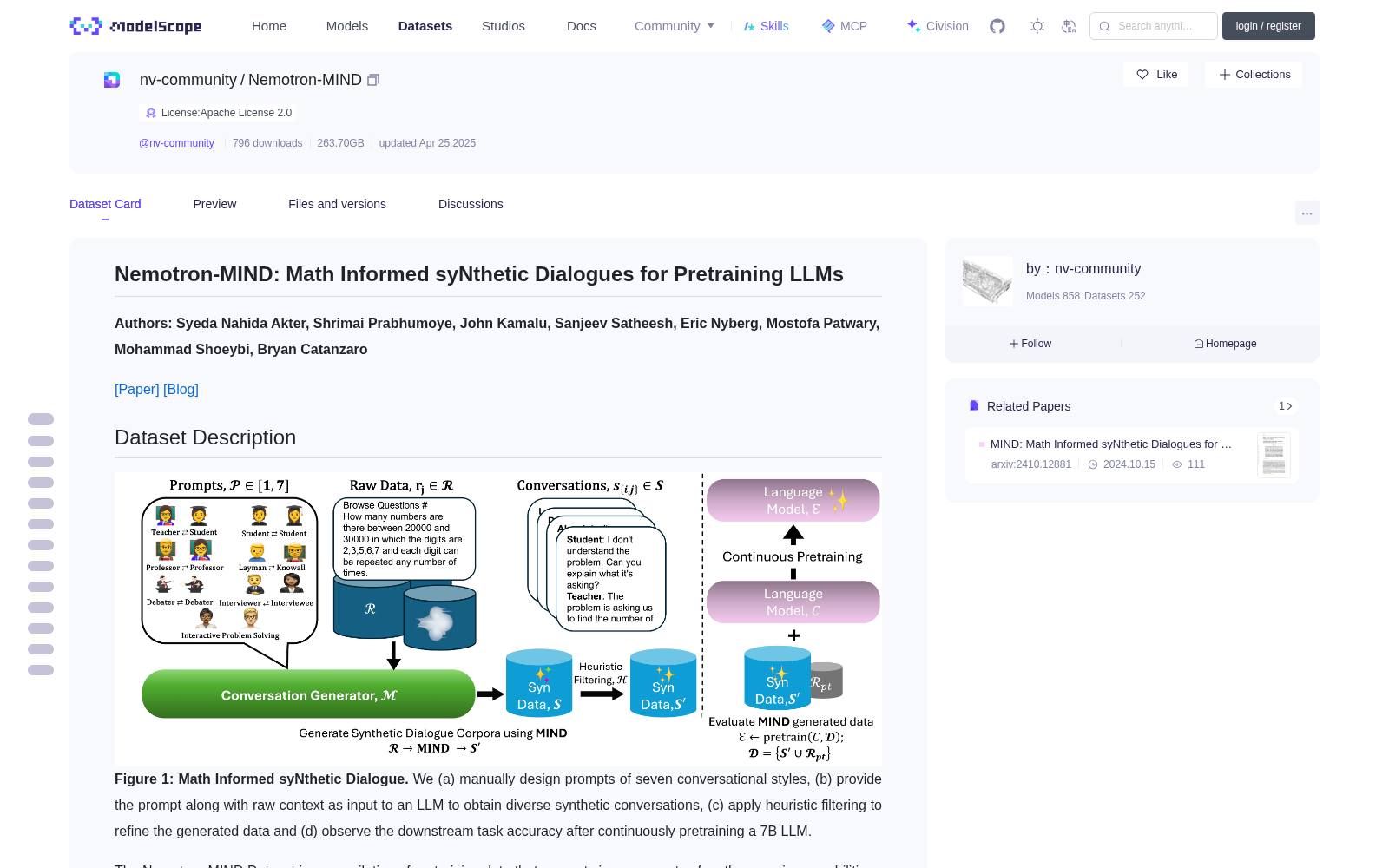Click the 263.70GB size text

click(340, 143)
